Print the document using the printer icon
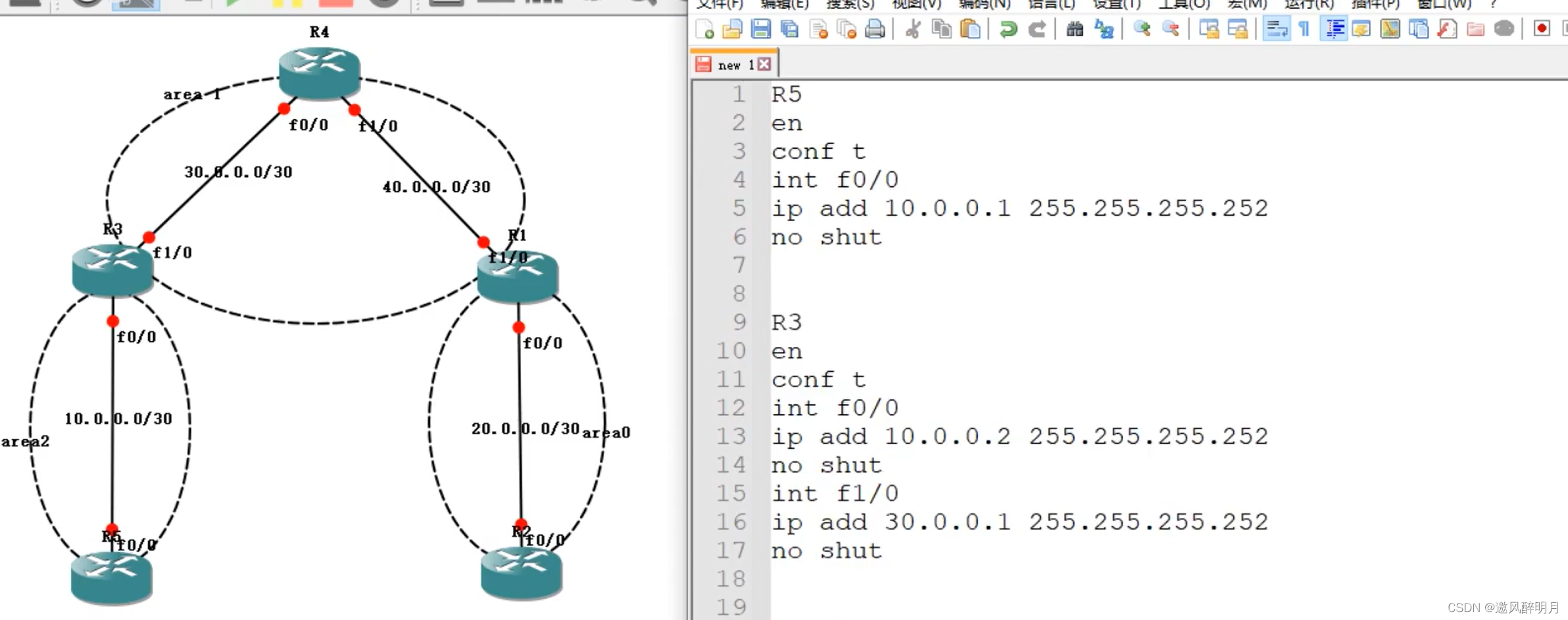The image size is (1568, 620). (875, 29)
